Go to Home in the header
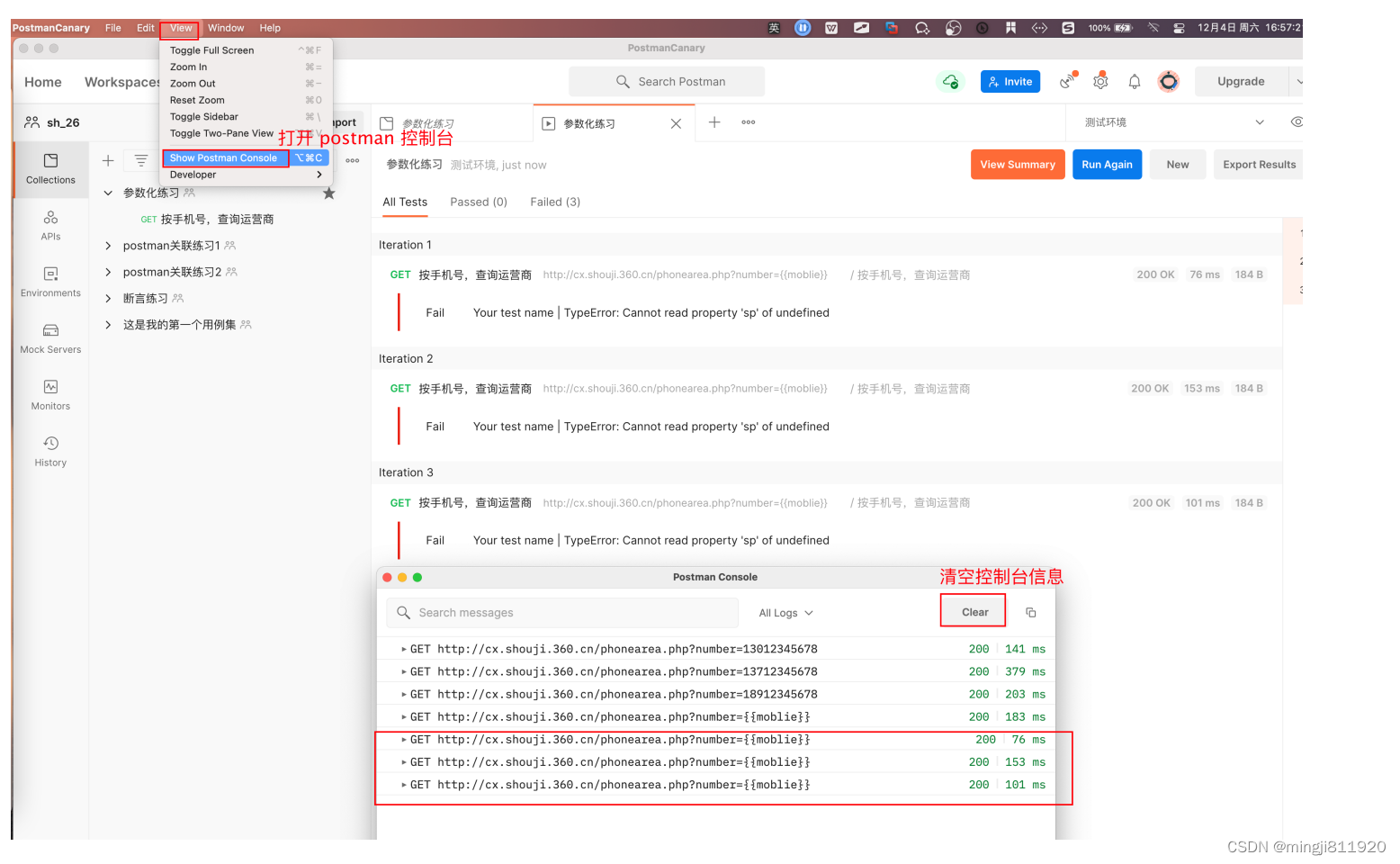This screenshot has height=864, width=1400. coord(43,82)
